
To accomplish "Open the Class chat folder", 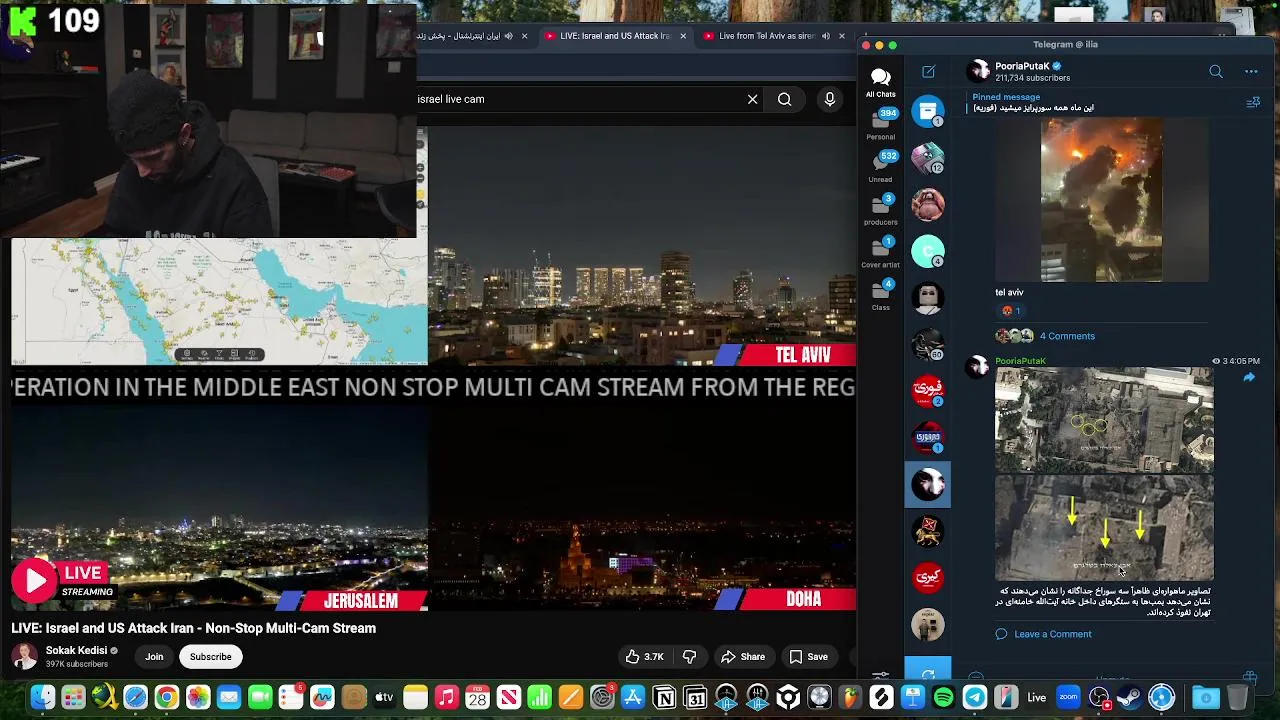I will click(880, 295).
